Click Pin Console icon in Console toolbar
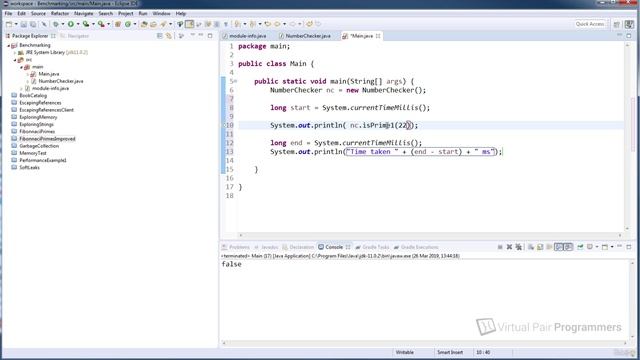This screenshot has height=360, width=640. tap(580, 247)
